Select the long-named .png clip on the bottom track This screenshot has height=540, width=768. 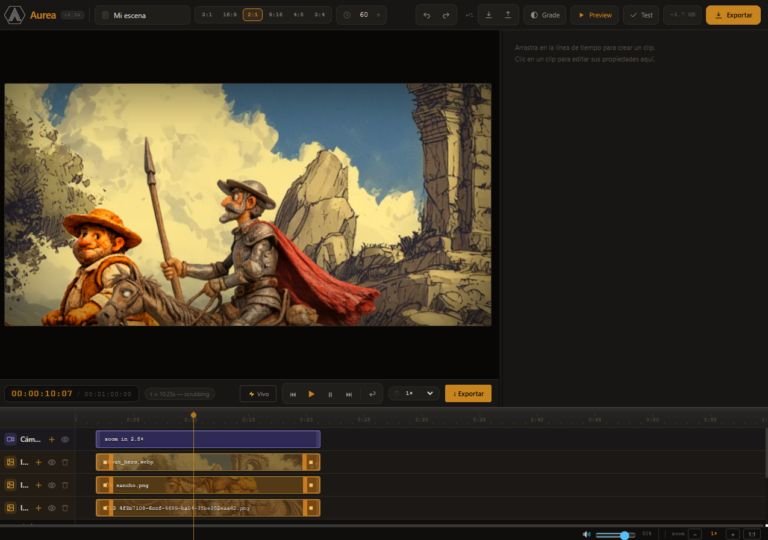208,508
